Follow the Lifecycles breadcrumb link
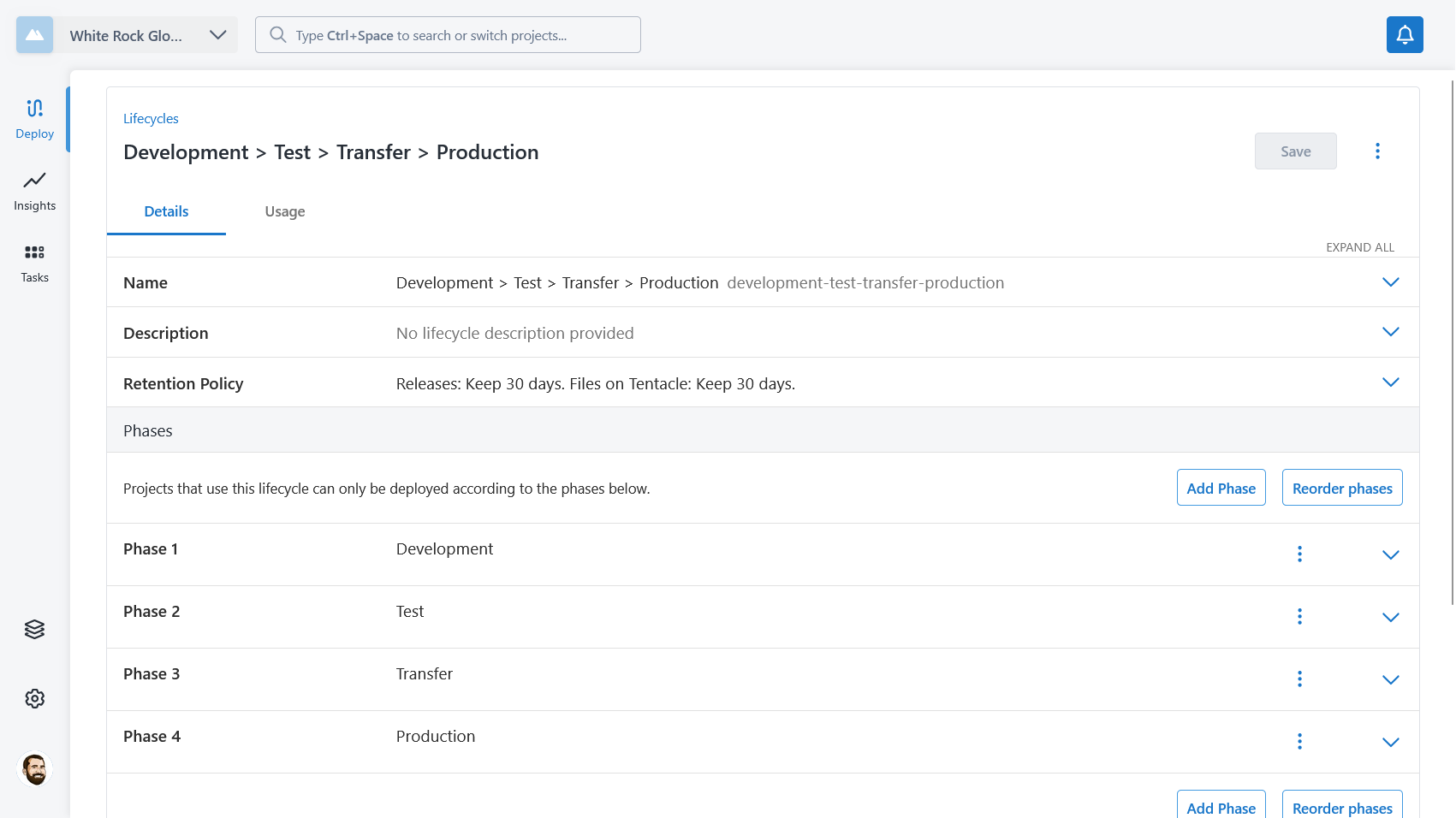The width and height of the screenshot is (1456, 818). coord(151,119)
